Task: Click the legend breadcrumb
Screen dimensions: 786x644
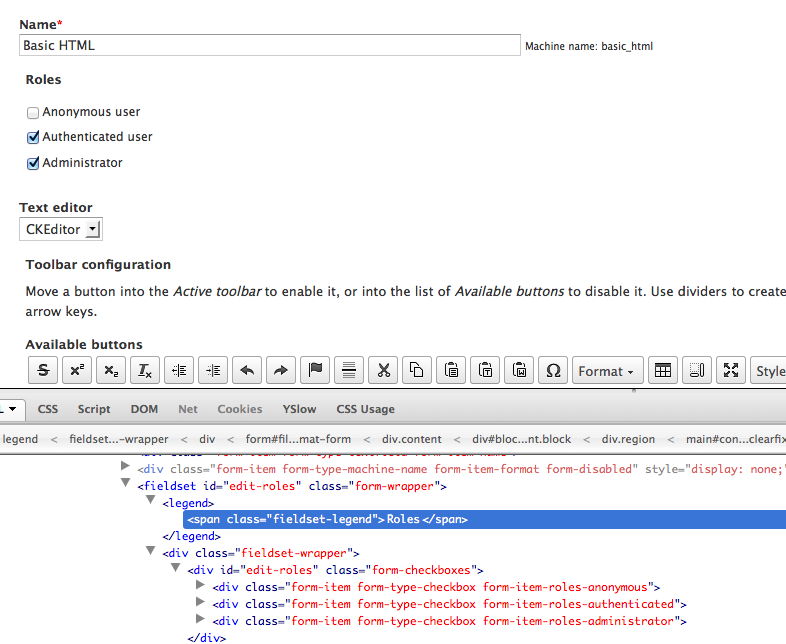Action: click(20, 439)
